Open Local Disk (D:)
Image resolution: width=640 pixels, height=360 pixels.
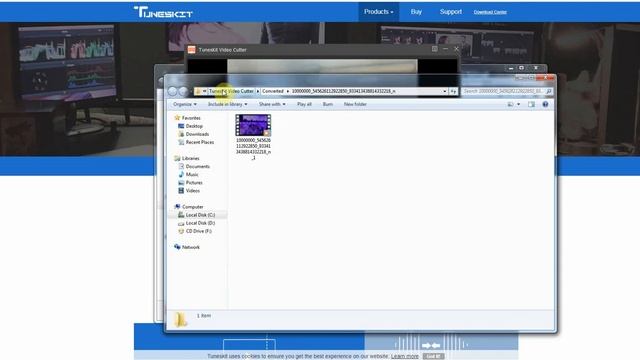tap(200, 223)
